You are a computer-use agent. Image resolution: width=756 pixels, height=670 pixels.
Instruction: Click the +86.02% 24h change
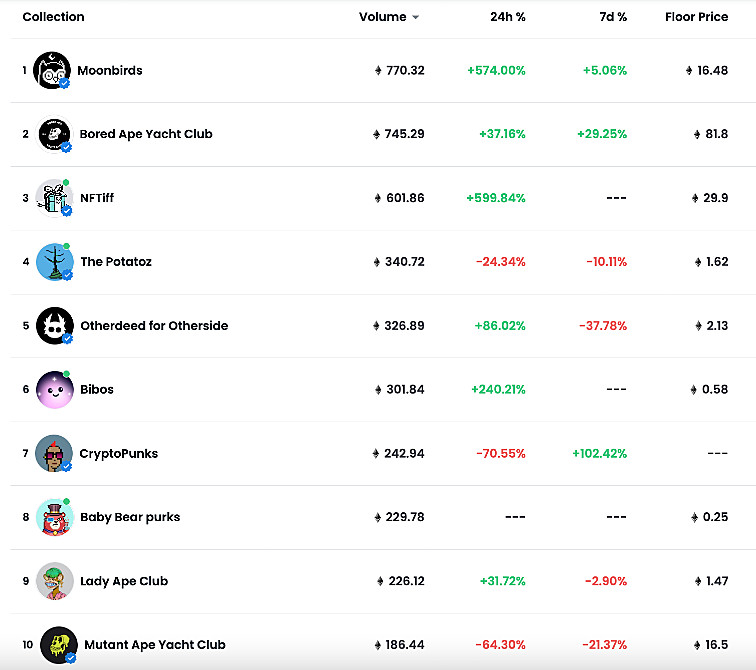[x=500, y=326]
